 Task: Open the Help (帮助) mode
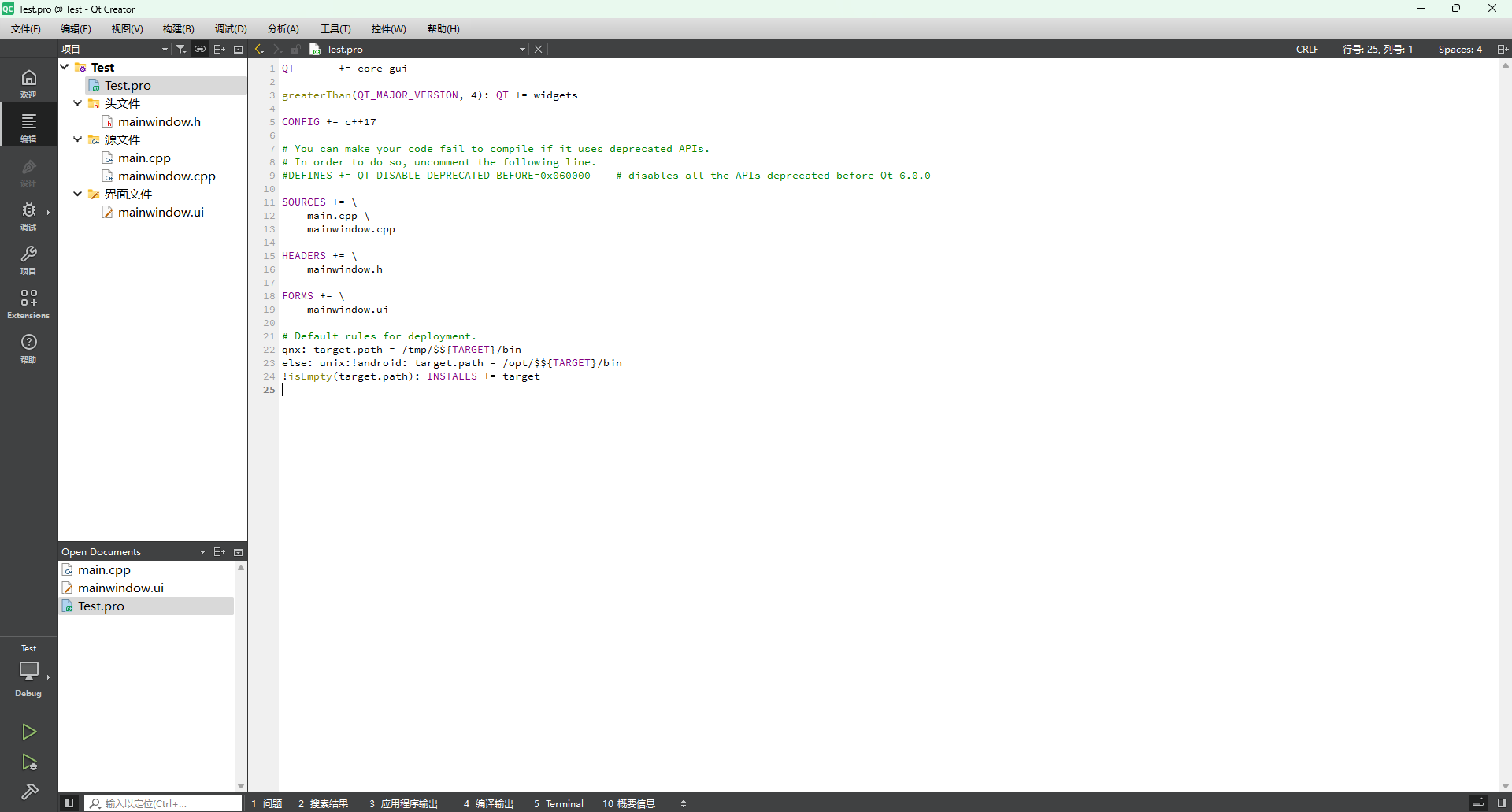[28, 347]
